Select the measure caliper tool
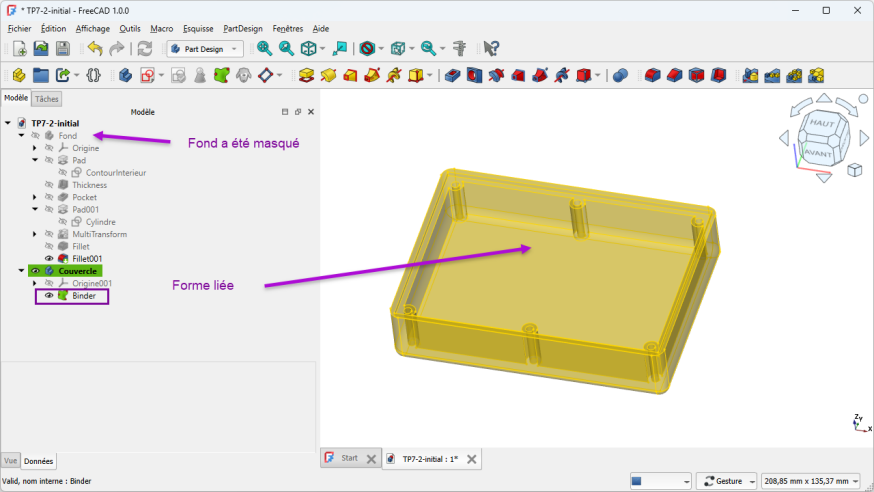 460,48
